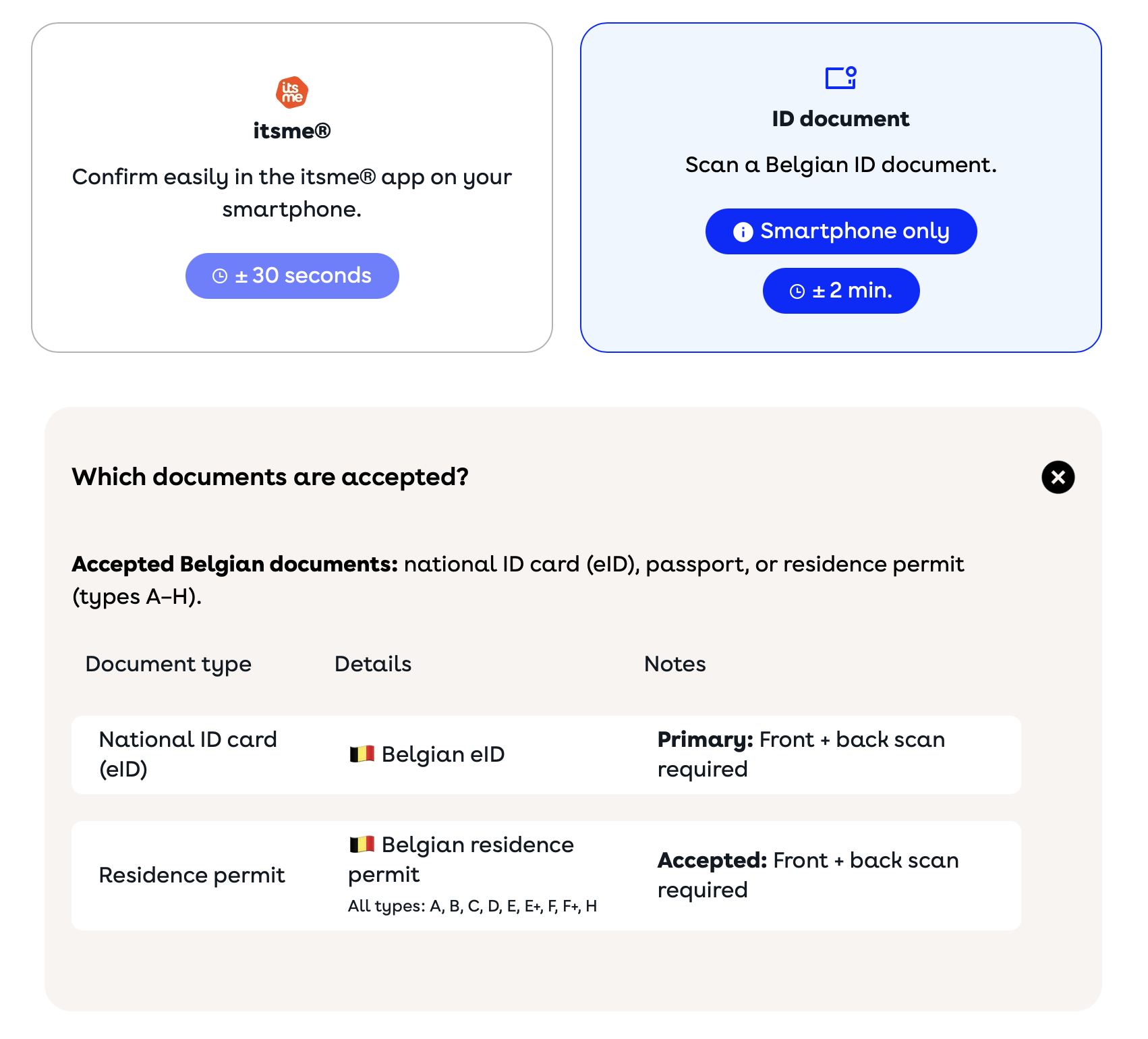
Task: Click the Document type column header
Action: (169, 664)
